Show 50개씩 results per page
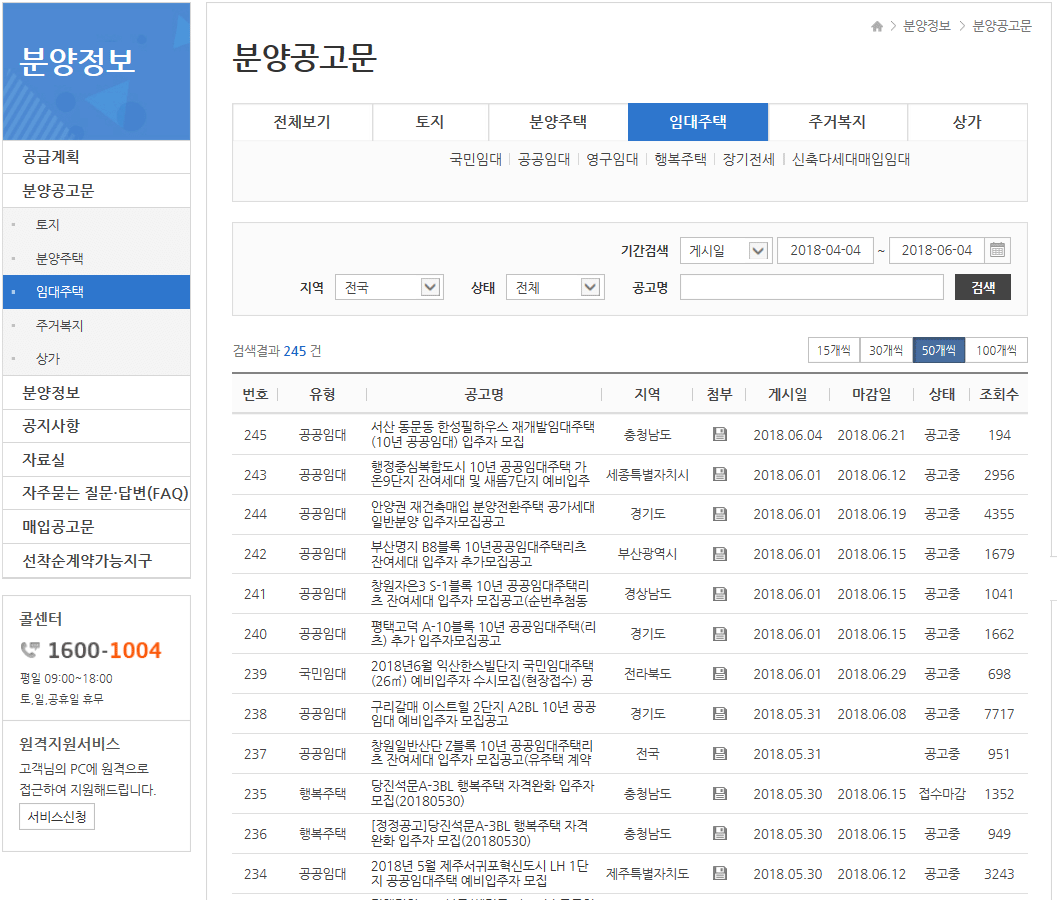The height and width of the screenshot is (900, 1057). 939,351
